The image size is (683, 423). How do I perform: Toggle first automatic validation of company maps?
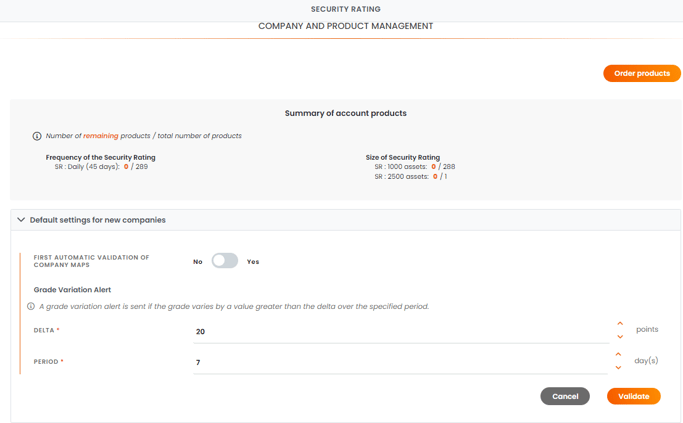click(225, 261)
